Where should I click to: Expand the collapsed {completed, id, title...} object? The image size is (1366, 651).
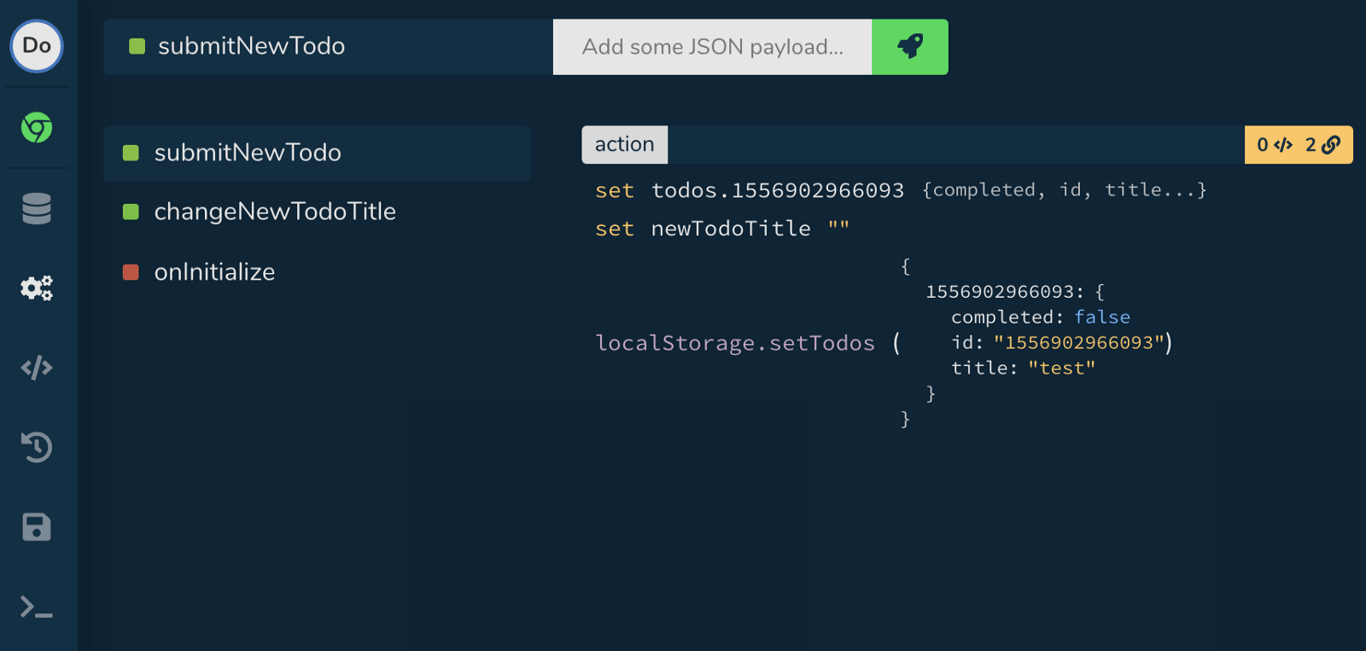click(x=1063, y=190)
